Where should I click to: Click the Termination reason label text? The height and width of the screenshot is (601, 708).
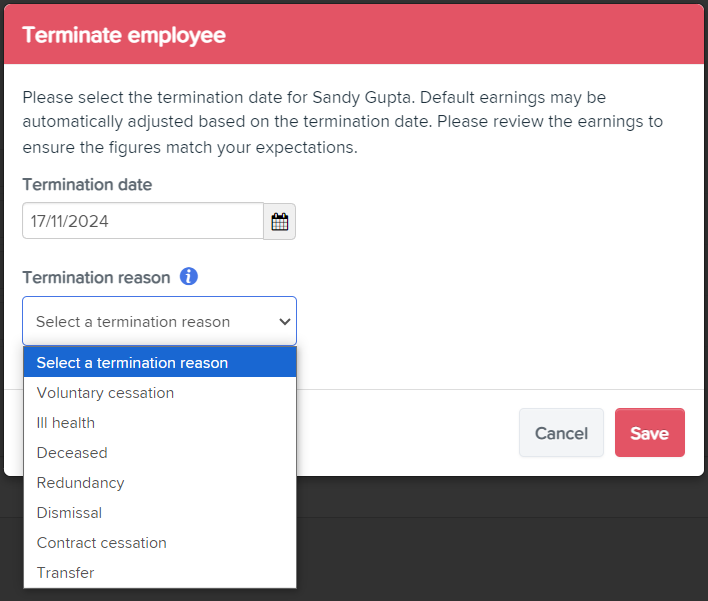96,278
